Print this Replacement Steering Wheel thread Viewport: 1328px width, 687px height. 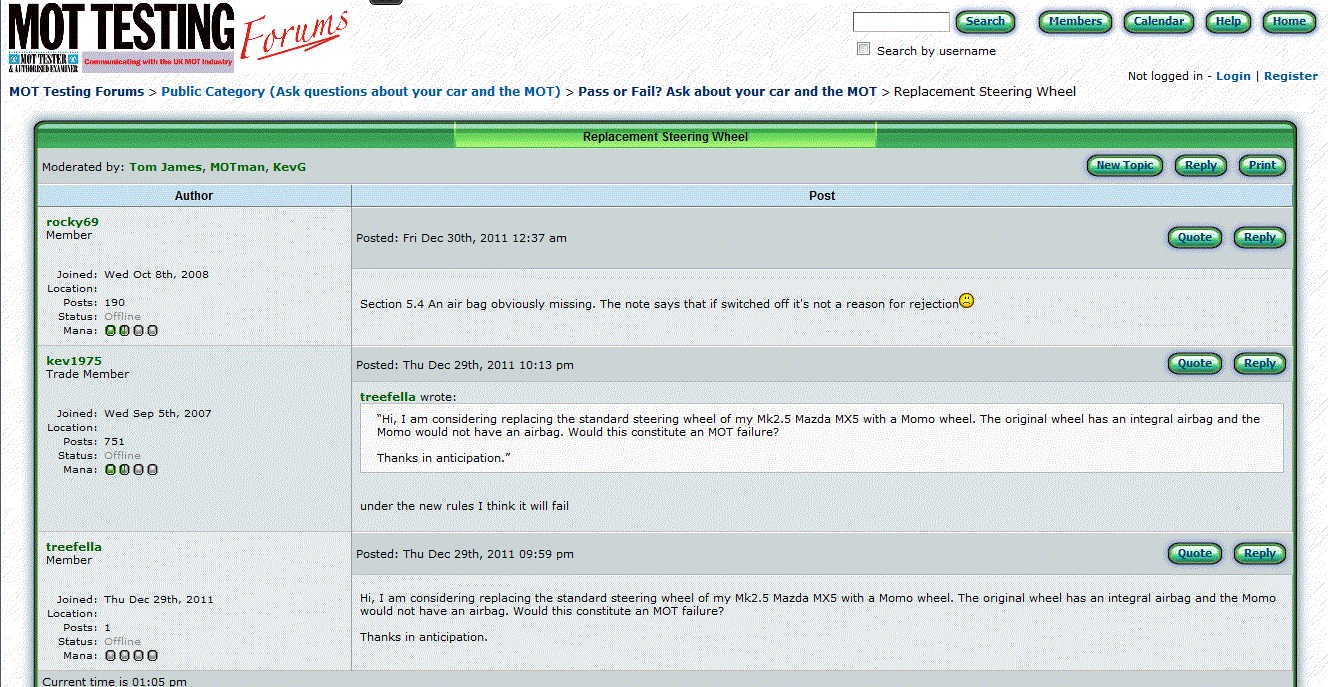point(1262,166)
